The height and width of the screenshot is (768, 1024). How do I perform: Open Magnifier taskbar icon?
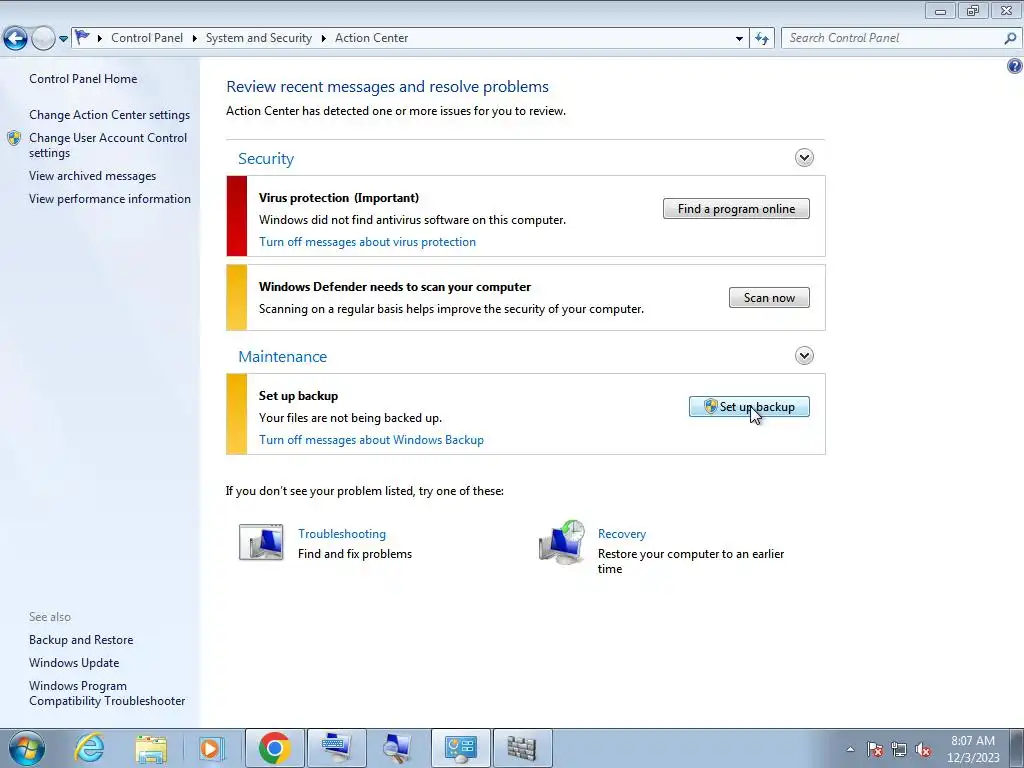[x=398, y=748]
